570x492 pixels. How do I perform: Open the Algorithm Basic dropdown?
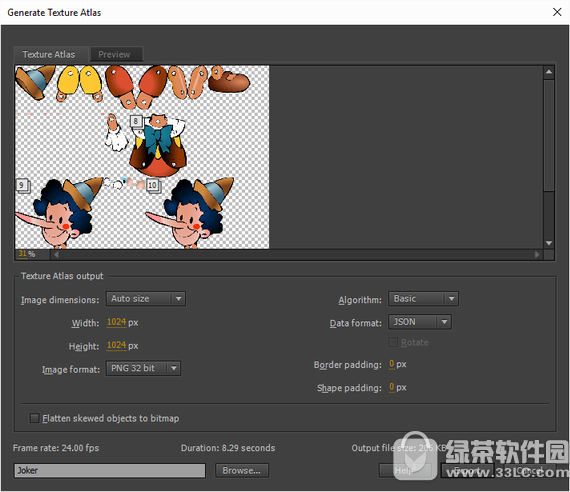424,299
